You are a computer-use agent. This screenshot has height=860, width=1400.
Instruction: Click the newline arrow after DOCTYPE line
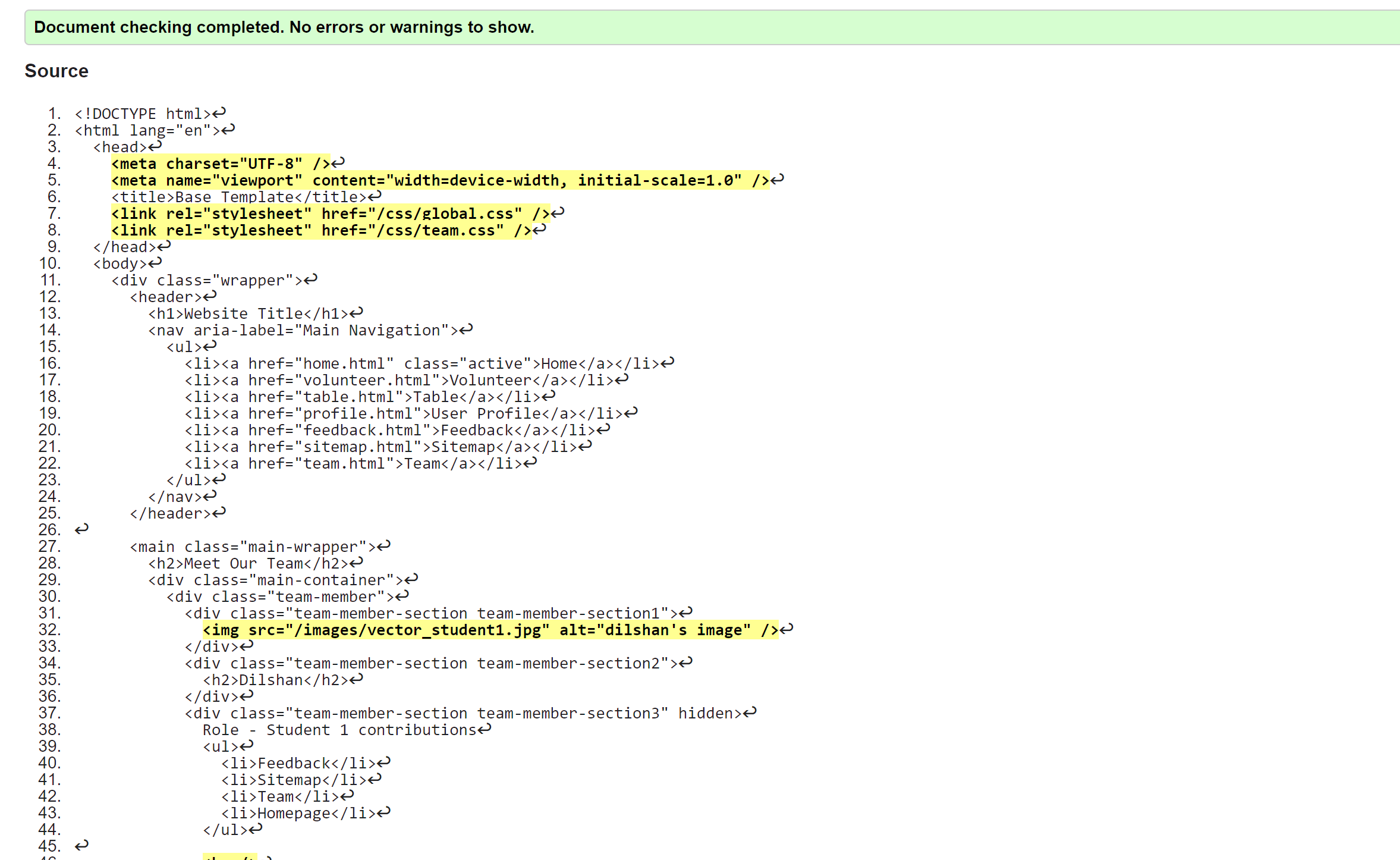point(219,113)
